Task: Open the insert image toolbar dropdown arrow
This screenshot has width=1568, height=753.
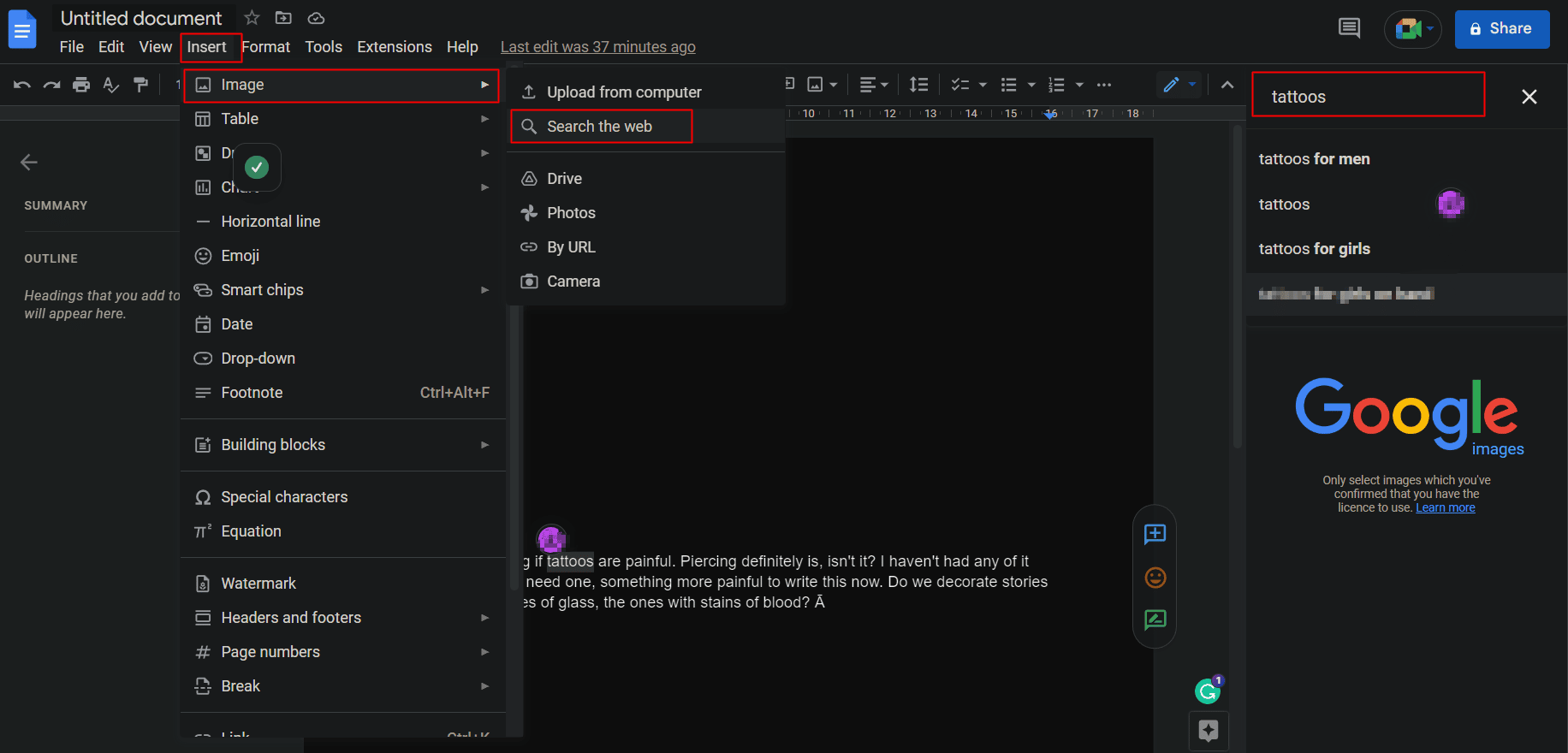Action: click(834, 85)
